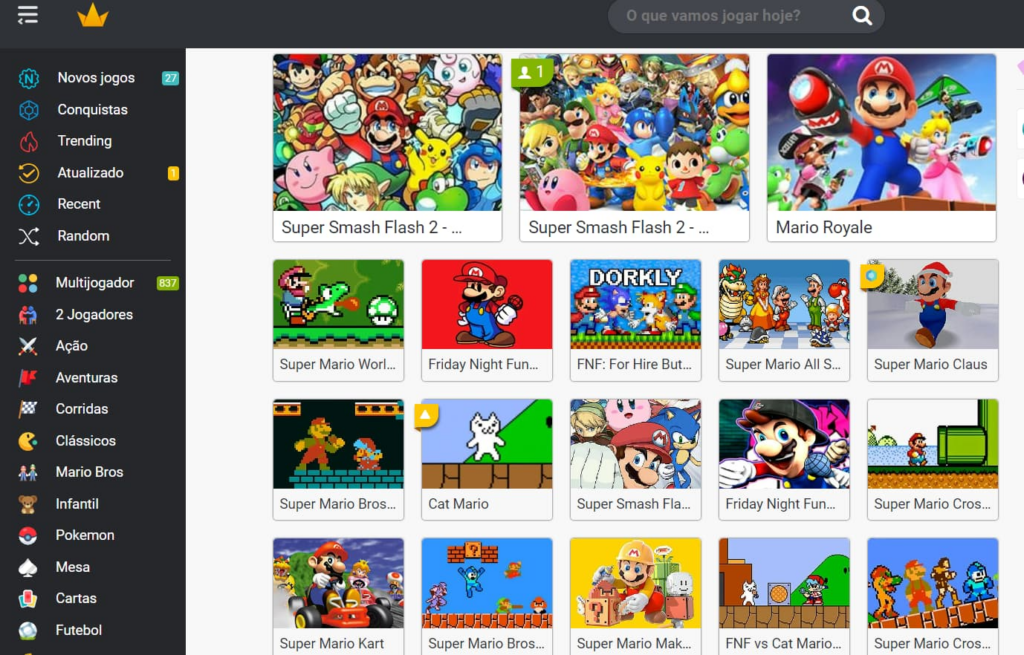The image size is (1024, 655).
Task: Click the Mesa spade icon
Action: pos(27,567)
